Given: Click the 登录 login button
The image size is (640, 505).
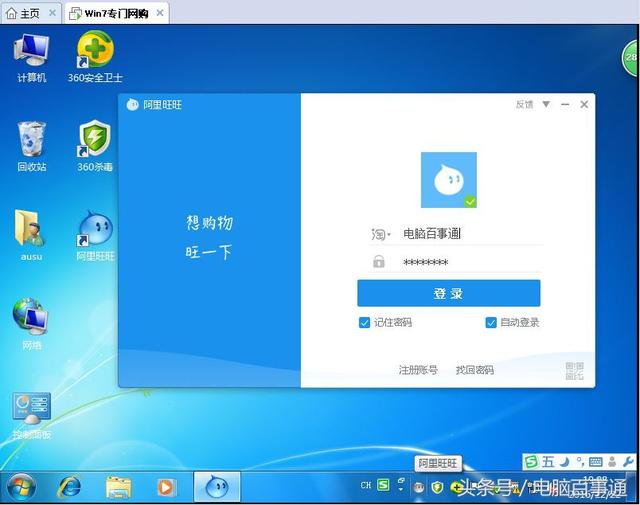Looking at the screenshot, I should [x=449, y=293].
